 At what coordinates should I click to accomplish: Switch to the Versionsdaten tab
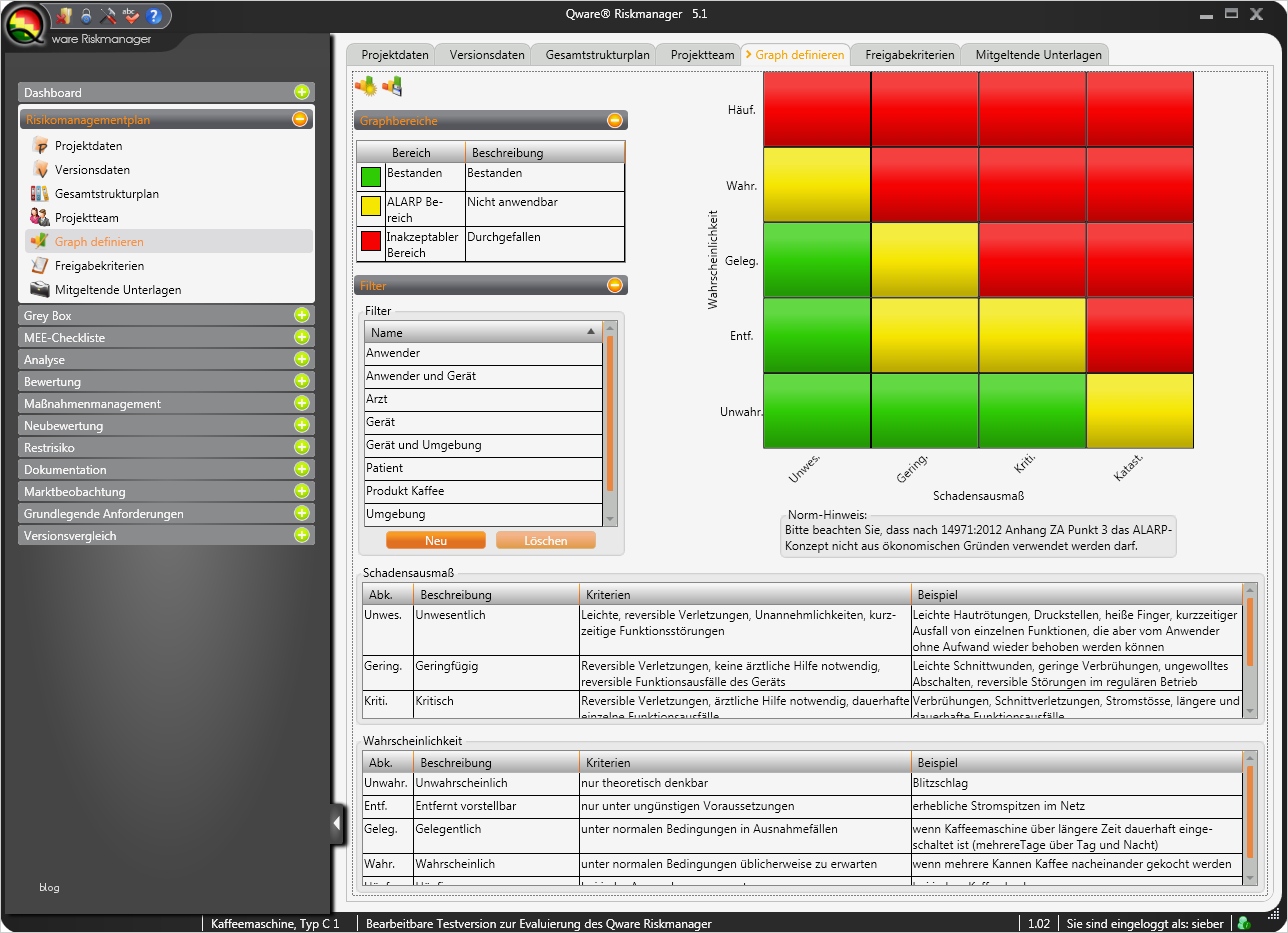487,55
